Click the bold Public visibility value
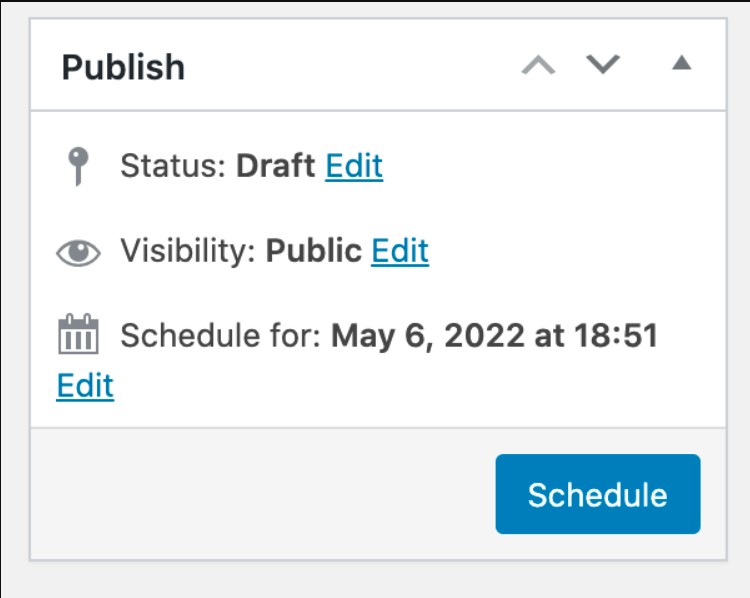 click(314, 251)
